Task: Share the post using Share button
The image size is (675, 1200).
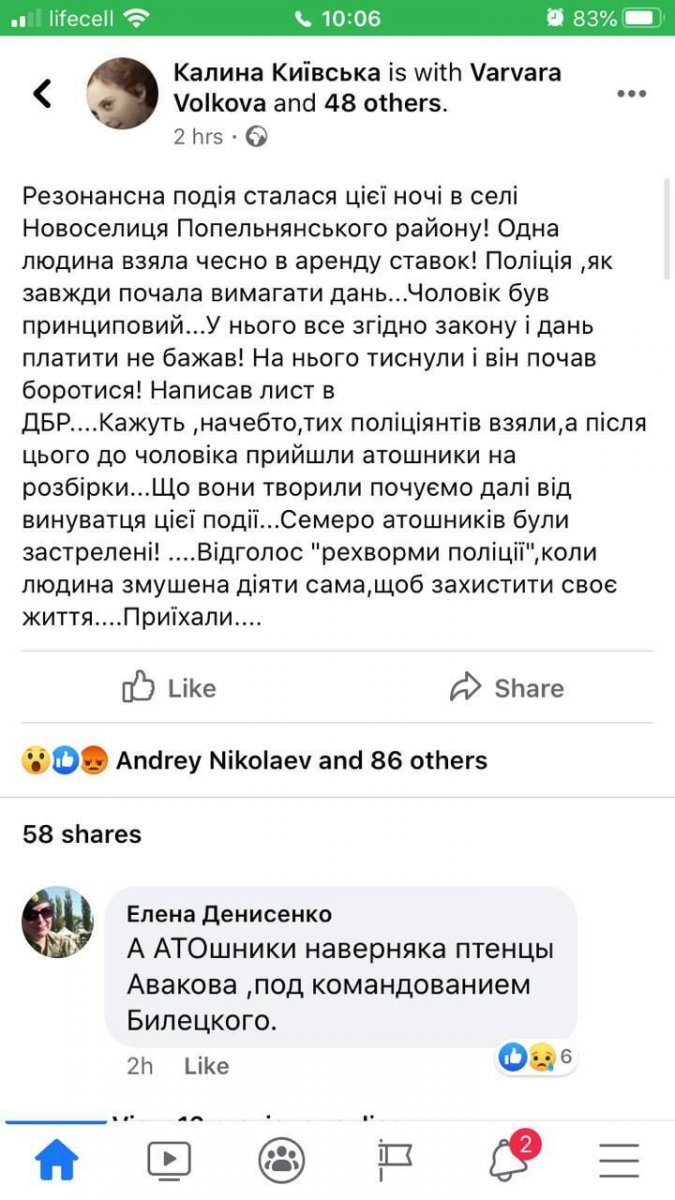Action: click(506, 688)
